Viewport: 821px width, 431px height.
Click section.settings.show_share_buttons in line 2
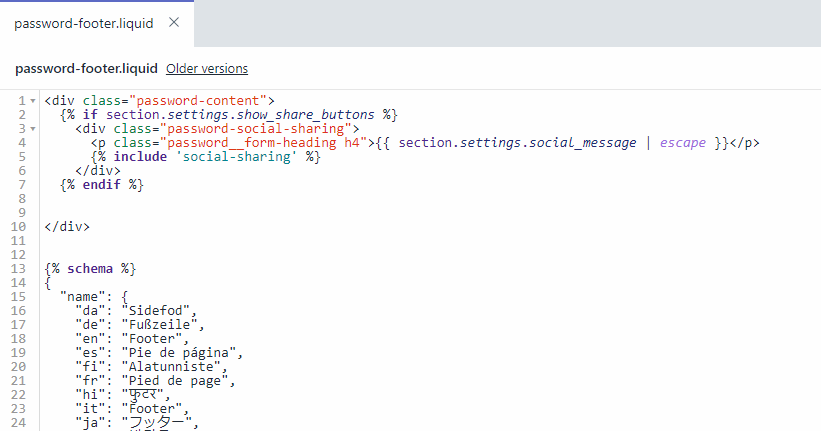240,115
